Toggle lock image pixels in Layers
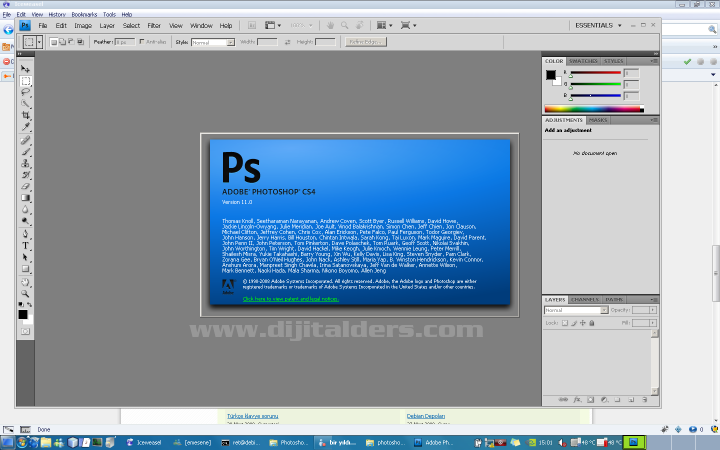 click(574, 323)
